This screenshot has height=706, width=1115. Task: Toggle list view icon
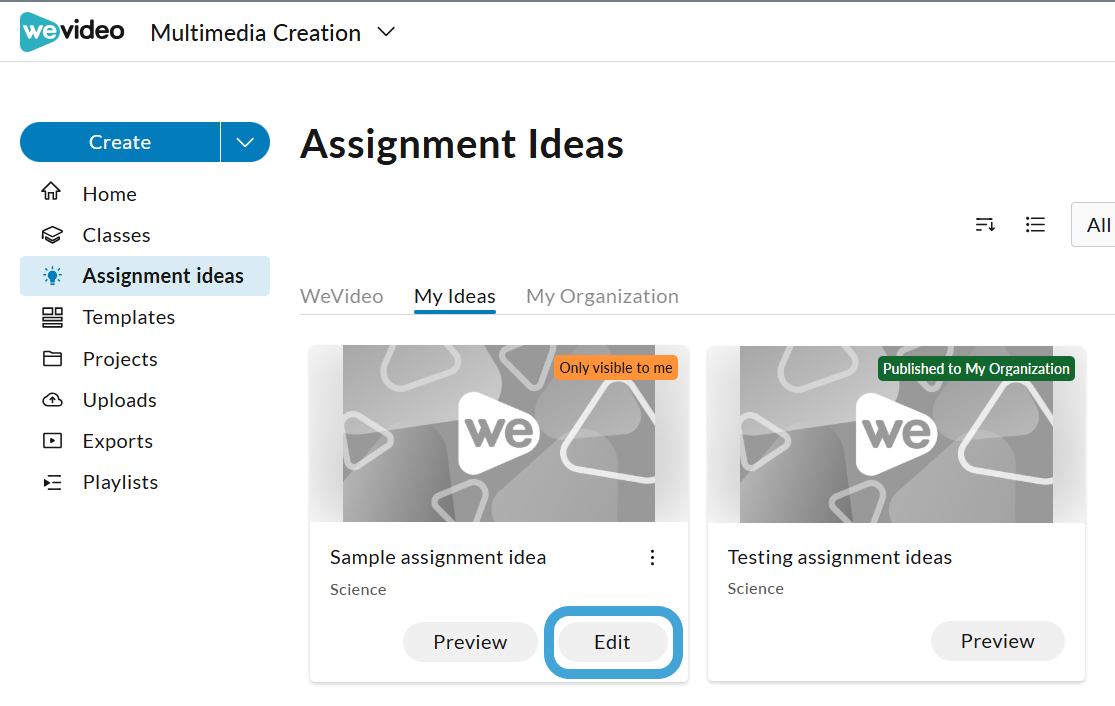(x=1035, y=225)
